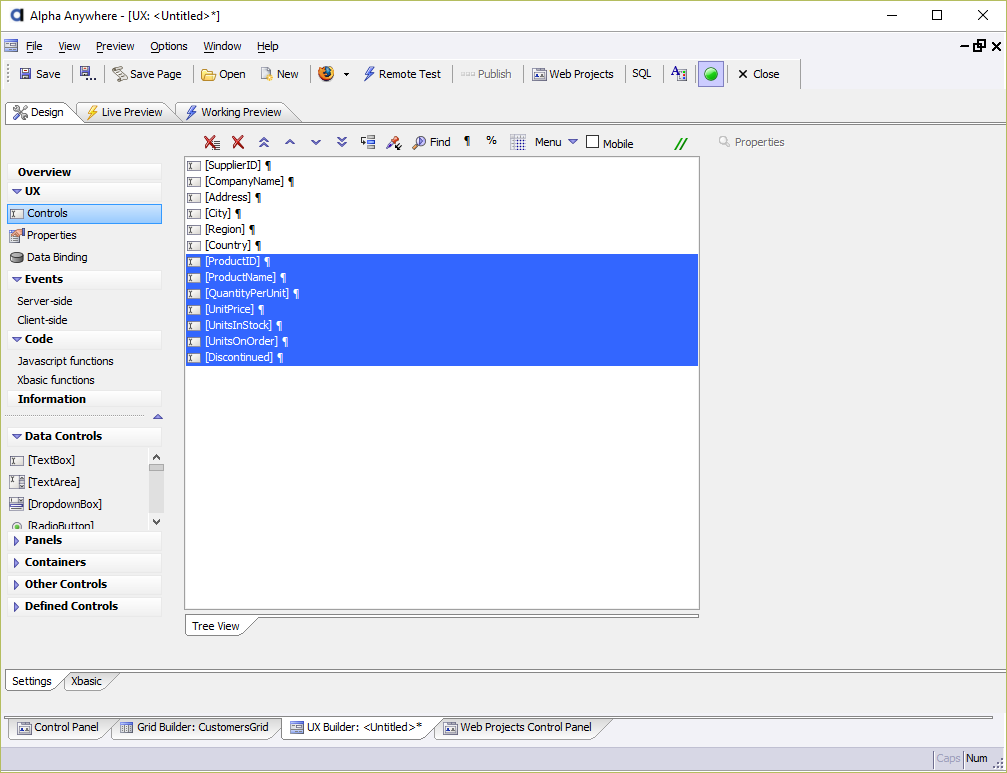The image size is (1007, 773).
Task: Move selection down one with down arrow
Action: [x=315, y=143]
